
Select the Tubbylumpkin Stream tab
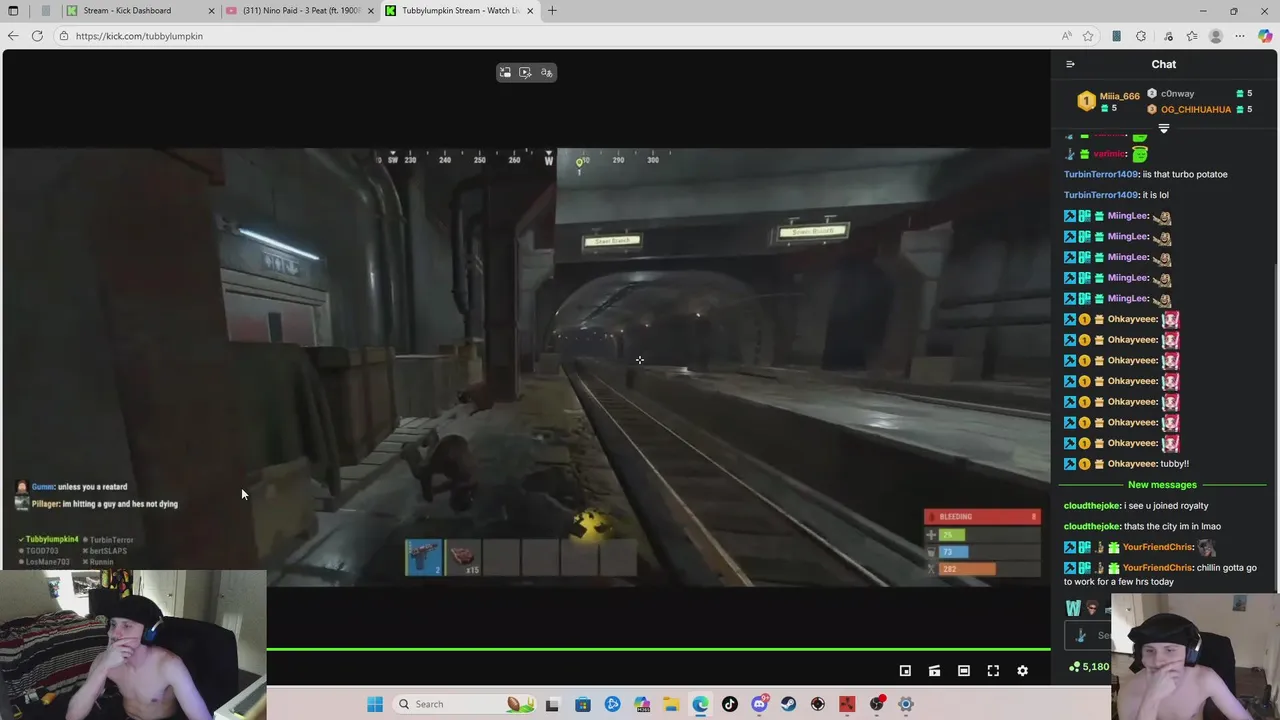pos(459,11)
